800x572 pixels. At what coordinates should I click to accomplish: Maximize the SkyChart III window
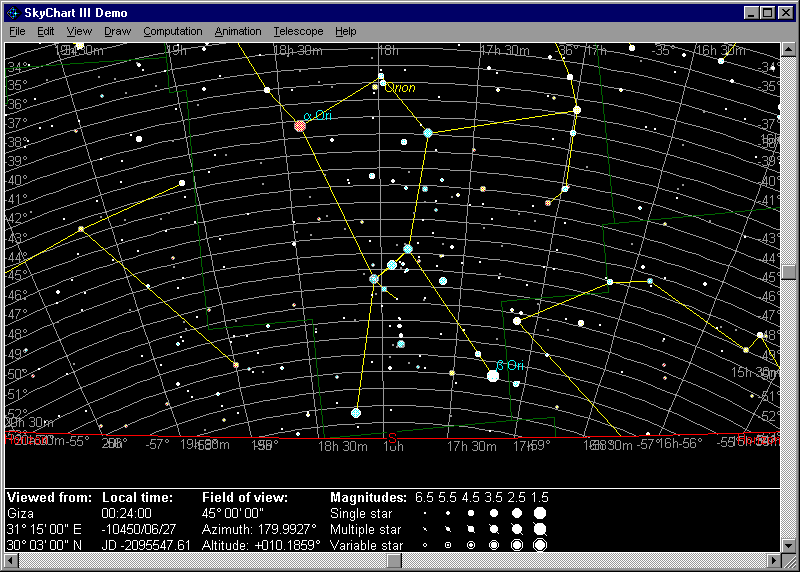[768, 13]
